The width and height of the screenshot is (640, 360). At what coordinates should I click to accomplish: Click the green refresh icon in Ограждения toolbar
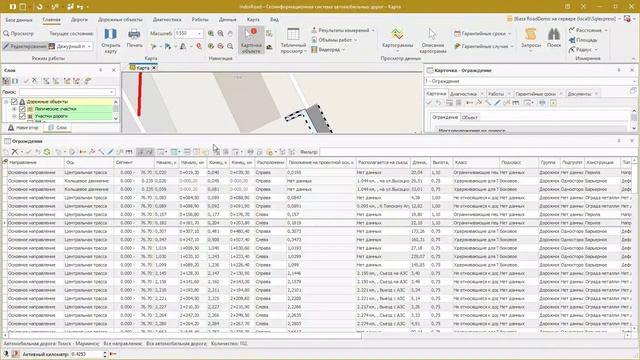point(47,152)
